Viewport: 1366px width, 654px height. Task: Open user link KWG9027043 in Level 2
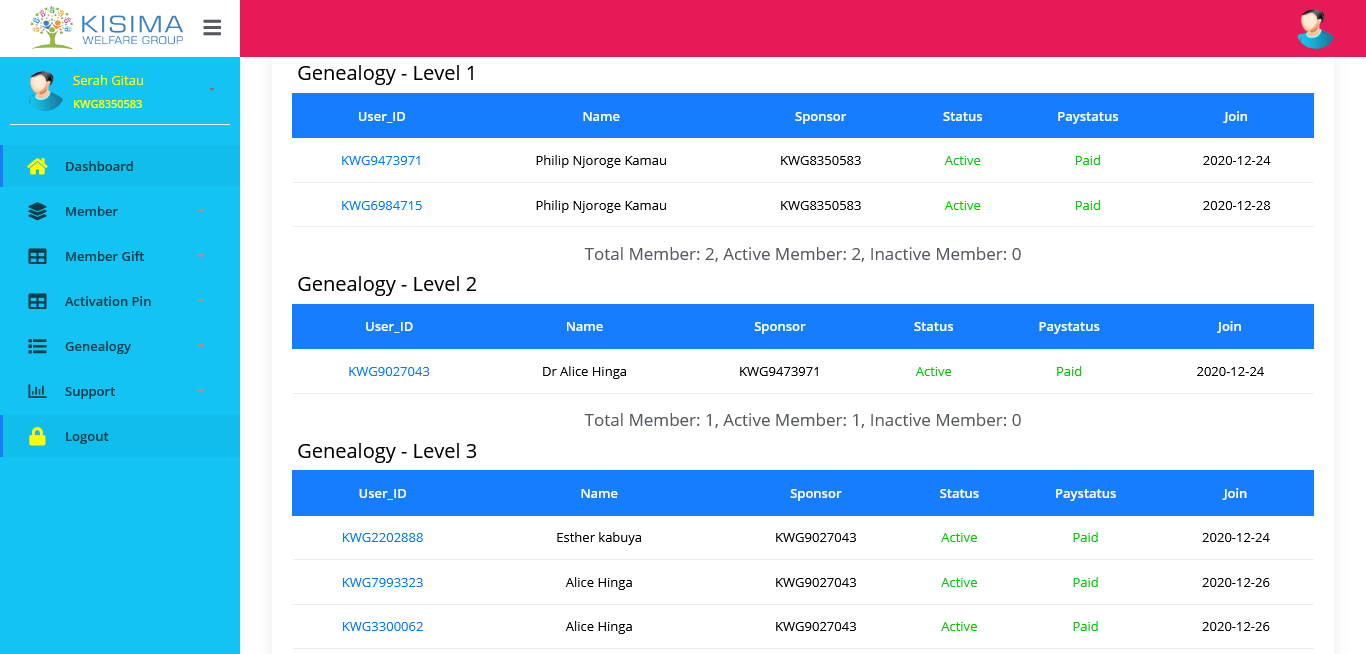389,371
